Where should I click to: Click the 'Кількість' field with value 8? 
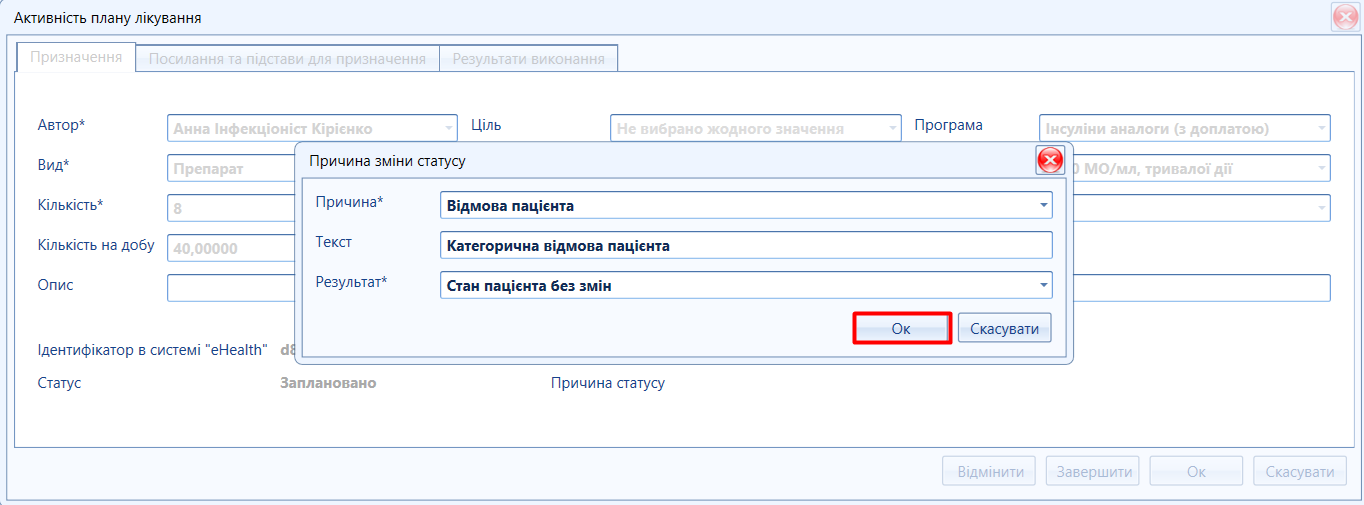(232, 208)
